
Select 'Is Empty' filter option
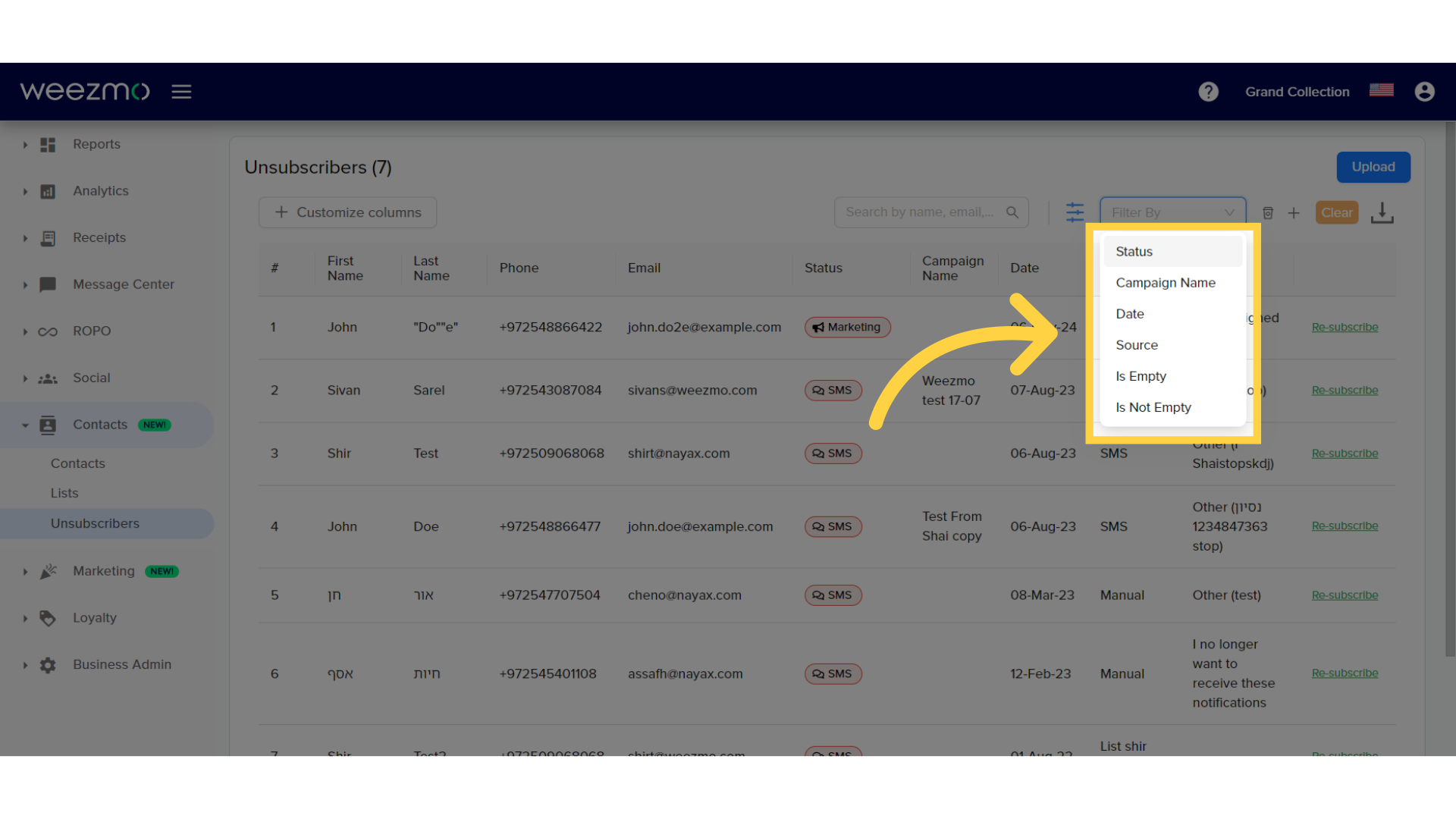[x=1141, y=376]
